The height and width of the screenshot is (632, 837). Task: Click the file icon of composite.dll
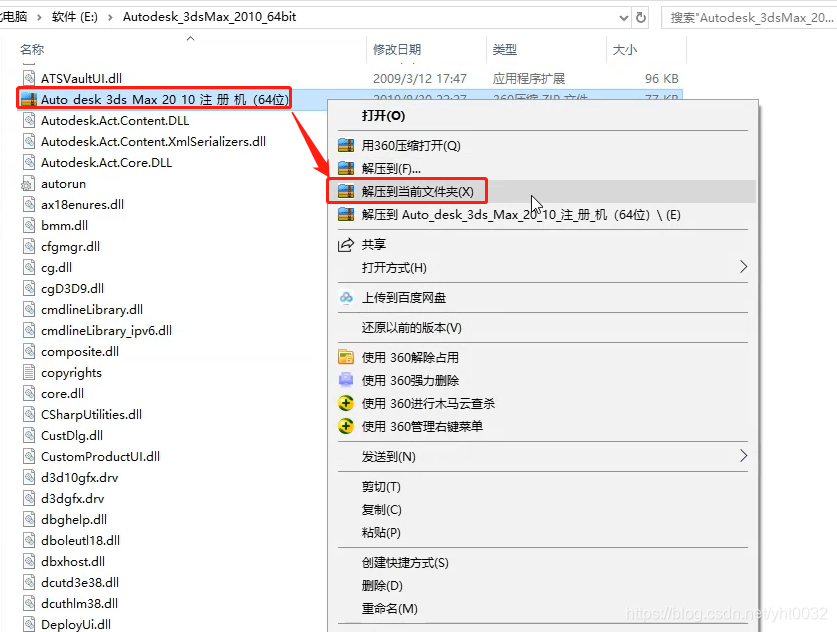click(29, 351)
